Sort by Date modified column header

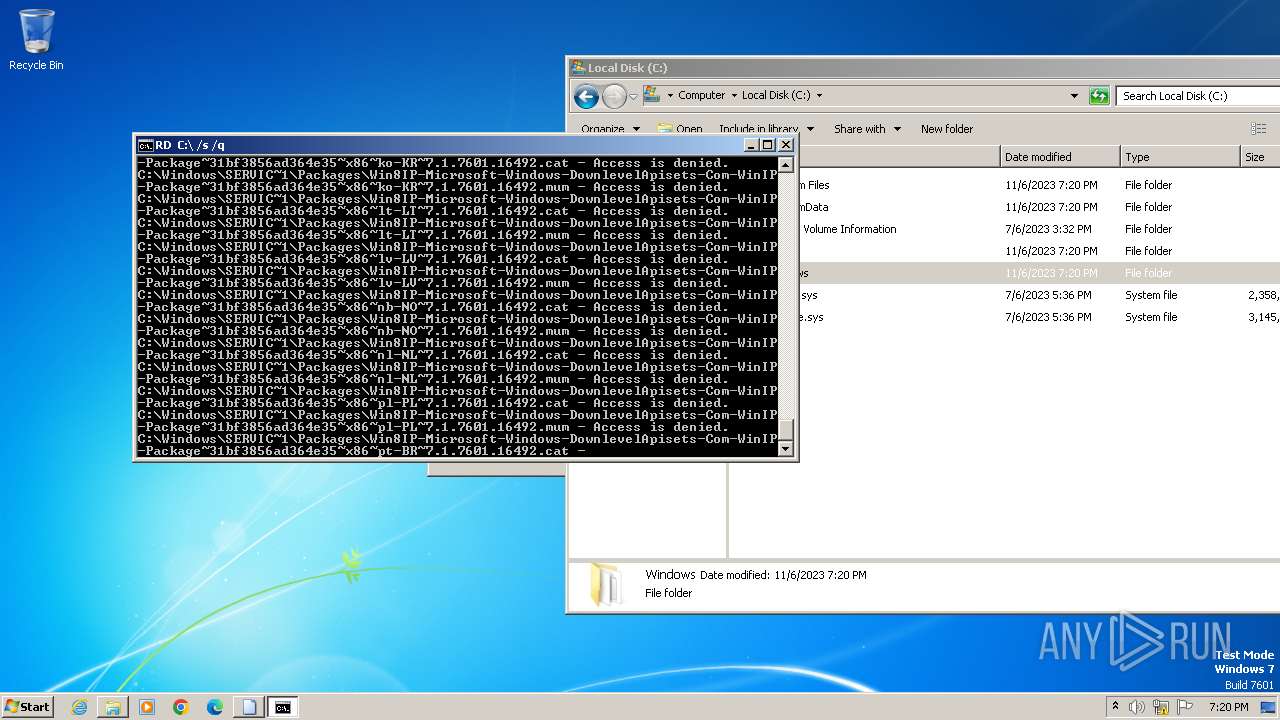pyautogui.click(x=1060, y=157)
